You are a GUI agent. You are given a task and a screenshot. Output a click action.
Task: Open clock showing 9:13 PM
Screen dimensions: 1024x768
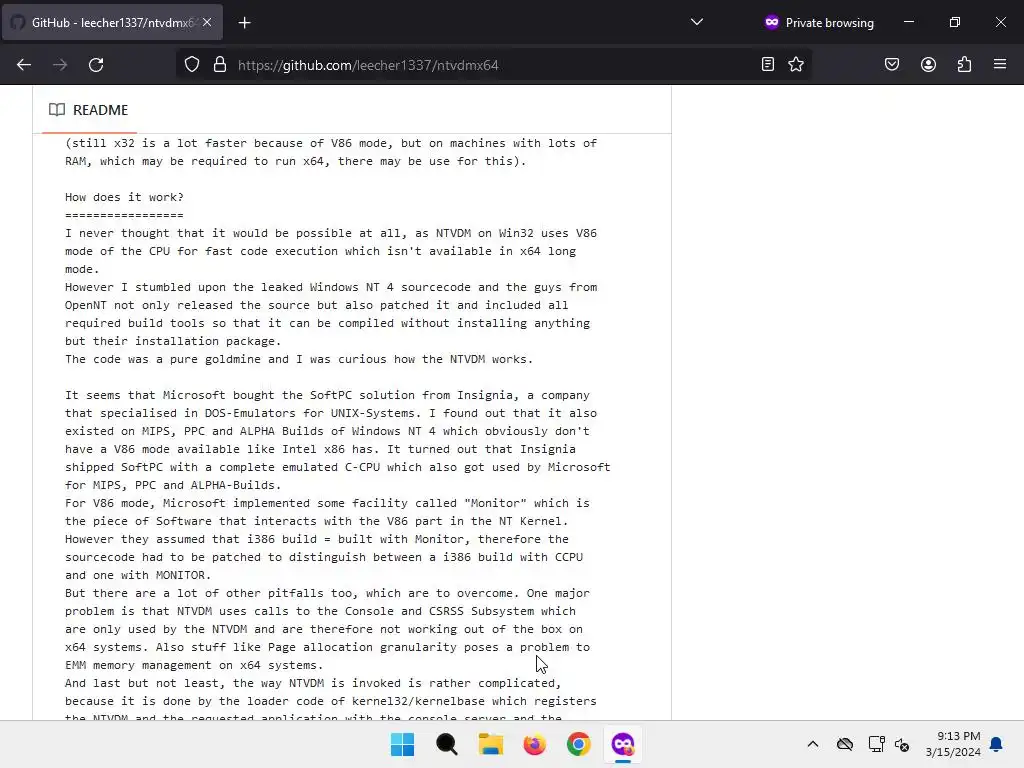pos(953,744)
